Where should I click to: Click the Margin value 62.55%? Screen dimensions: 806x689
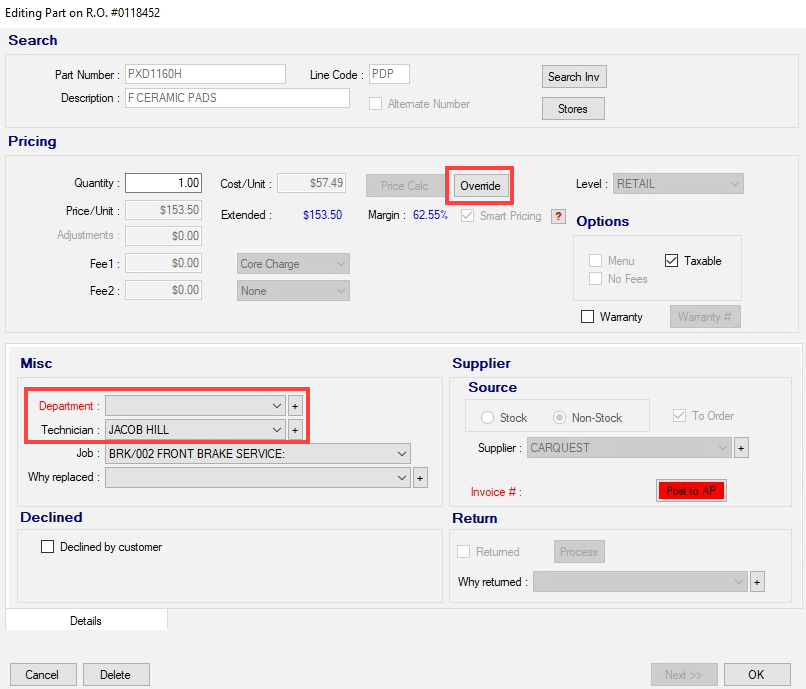(x=430, y=215)
